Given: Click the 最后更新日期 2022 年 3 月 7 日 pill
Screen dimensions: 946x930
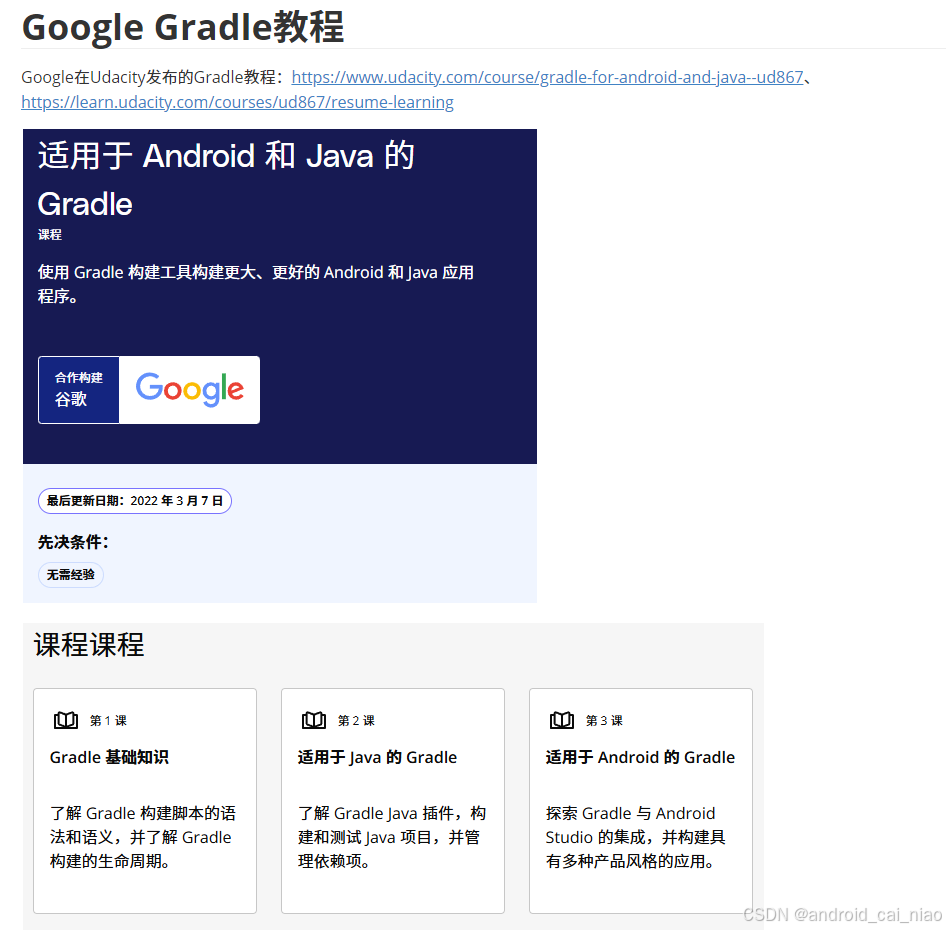Looking at the screenshot, I should coord(135,501).
